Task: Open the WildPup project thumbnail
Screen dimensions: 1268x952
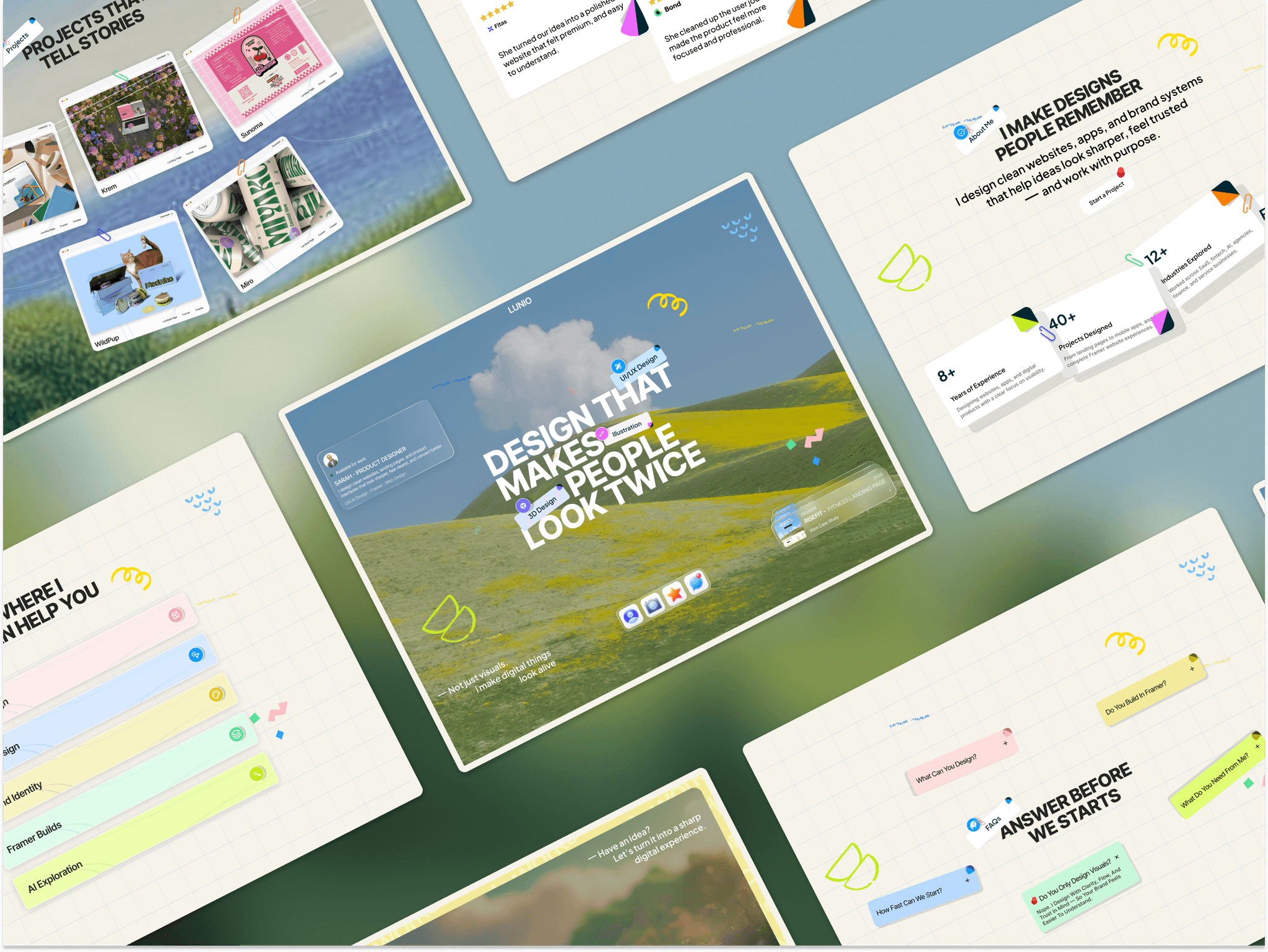Action: [133, 280]
